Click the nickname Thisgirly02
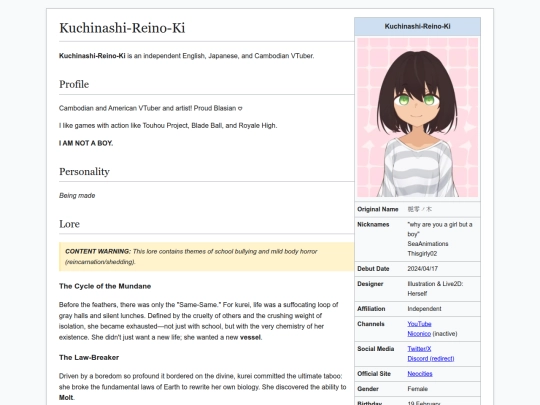 tap(422, 253)
